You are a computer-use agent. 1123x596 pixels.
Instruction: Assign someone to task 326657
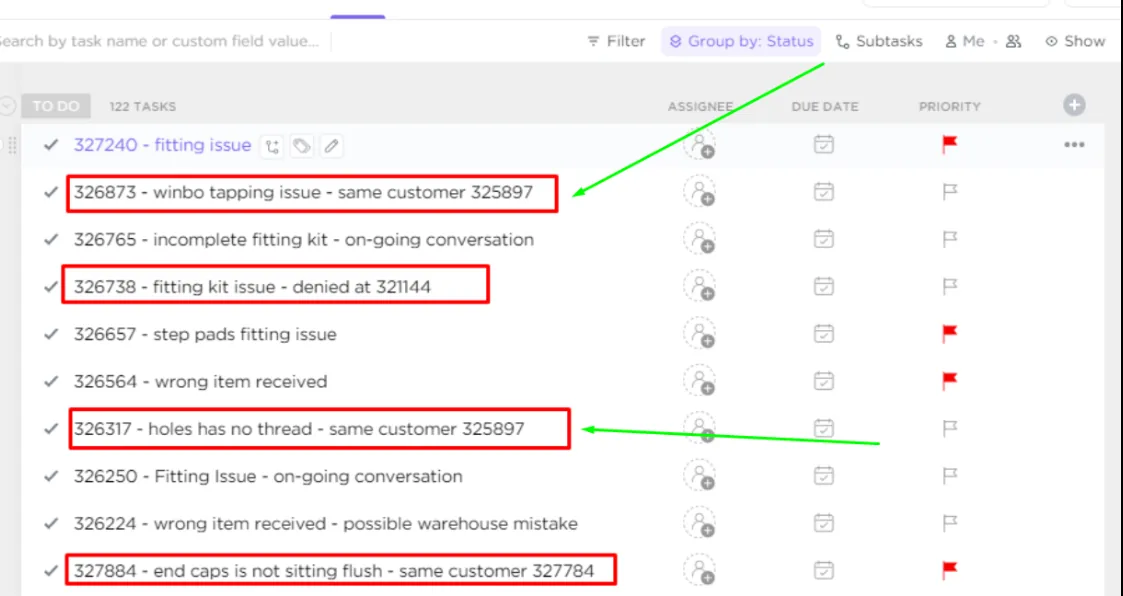(x=700, y=333)
